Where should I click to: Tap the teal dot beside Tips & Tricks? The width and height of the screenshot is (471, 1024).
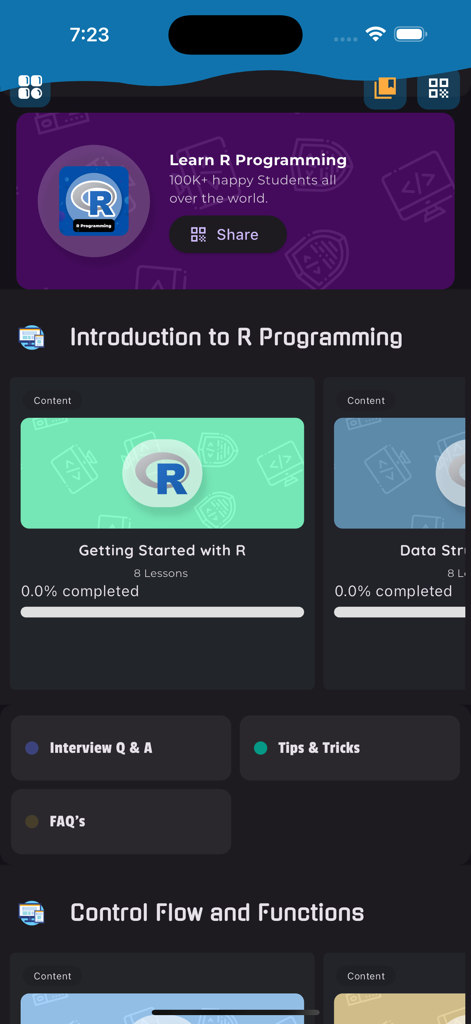260,748
